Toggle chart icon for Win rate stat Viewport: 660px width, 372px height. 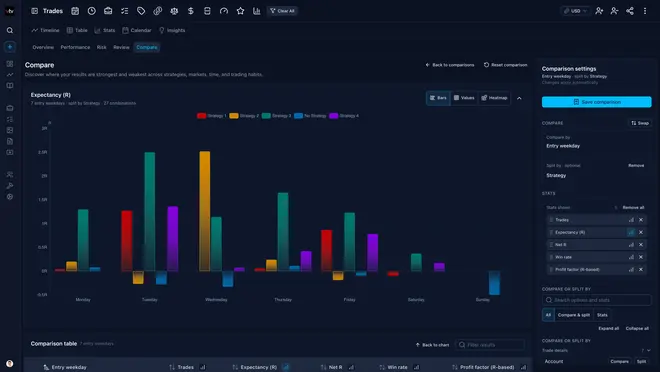point(631,257)
